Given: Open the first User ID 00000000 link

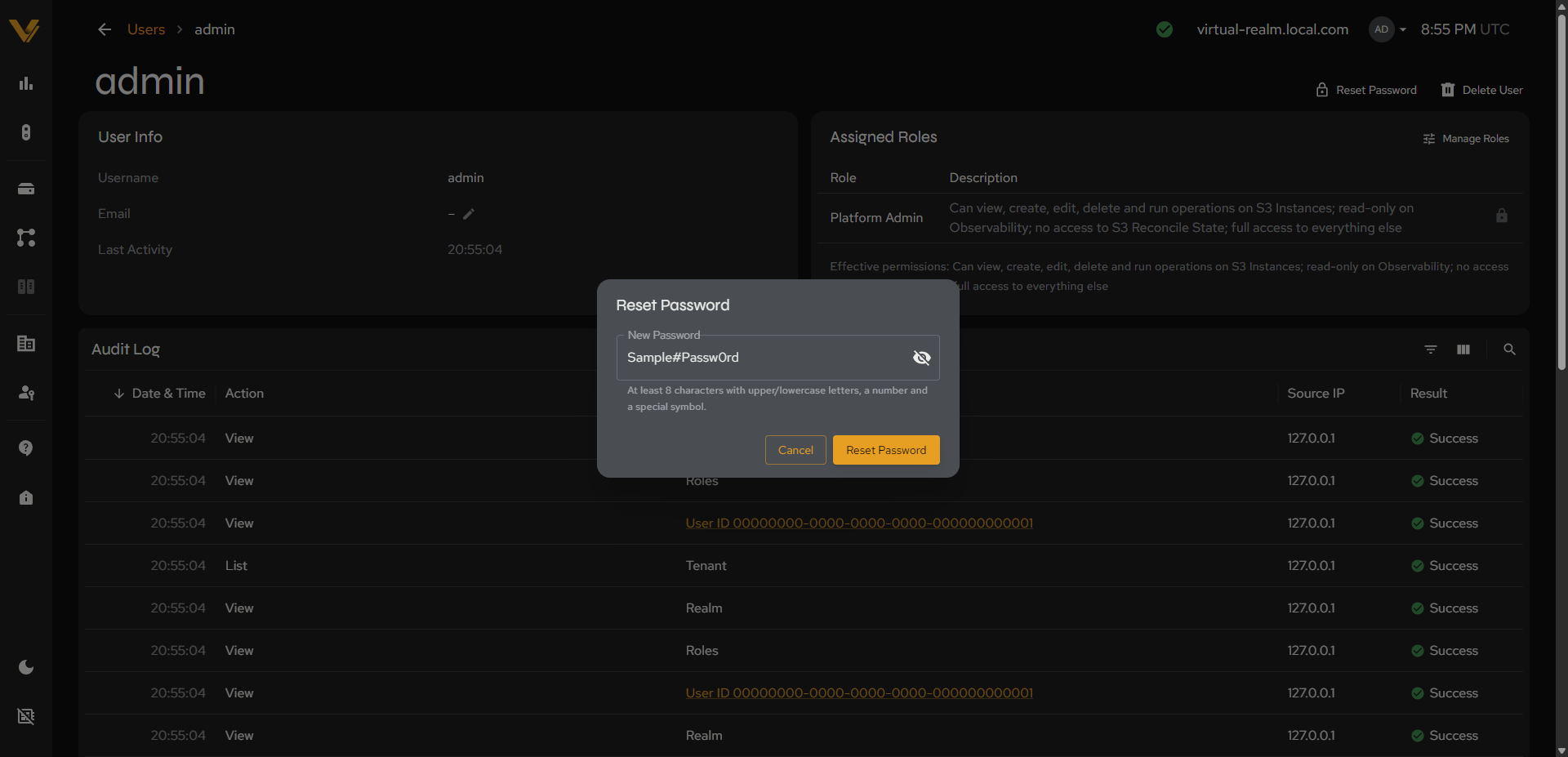Looking at the screenshot, I should [x=859, y=523].
